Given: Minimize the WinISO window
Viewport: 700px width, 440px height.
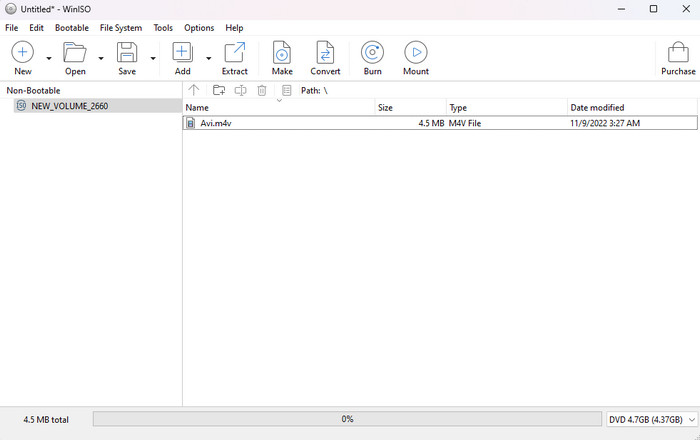Looking at the screenshot, I should (x=621, y=9).
